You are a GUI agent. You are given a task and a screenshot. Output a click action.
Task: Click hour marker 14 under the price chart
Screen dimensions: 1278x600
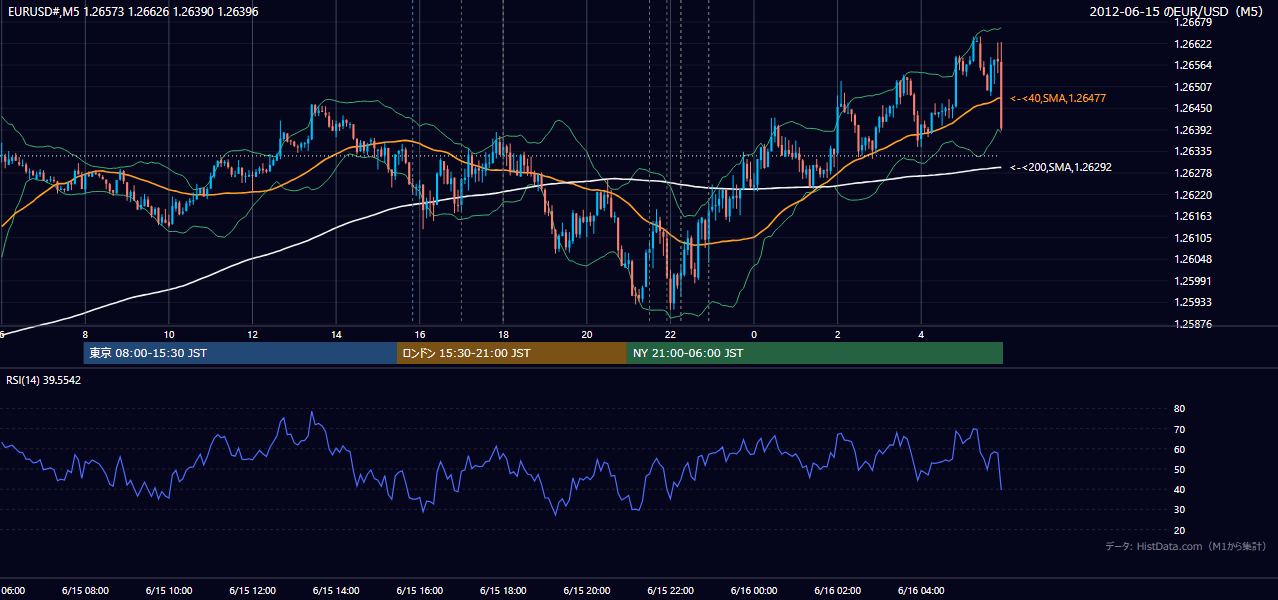point(336,334)
